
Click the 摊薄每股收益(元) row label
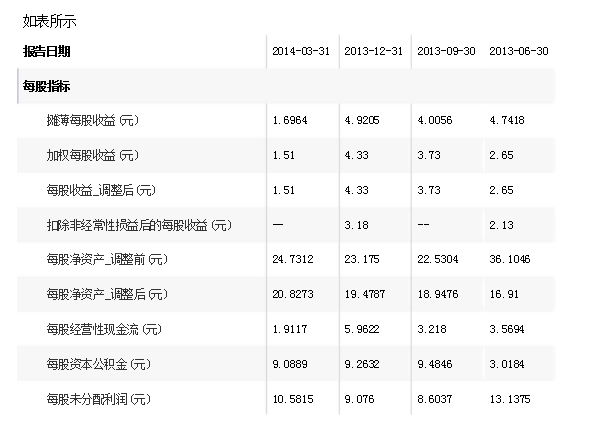[x=93, y=120]
